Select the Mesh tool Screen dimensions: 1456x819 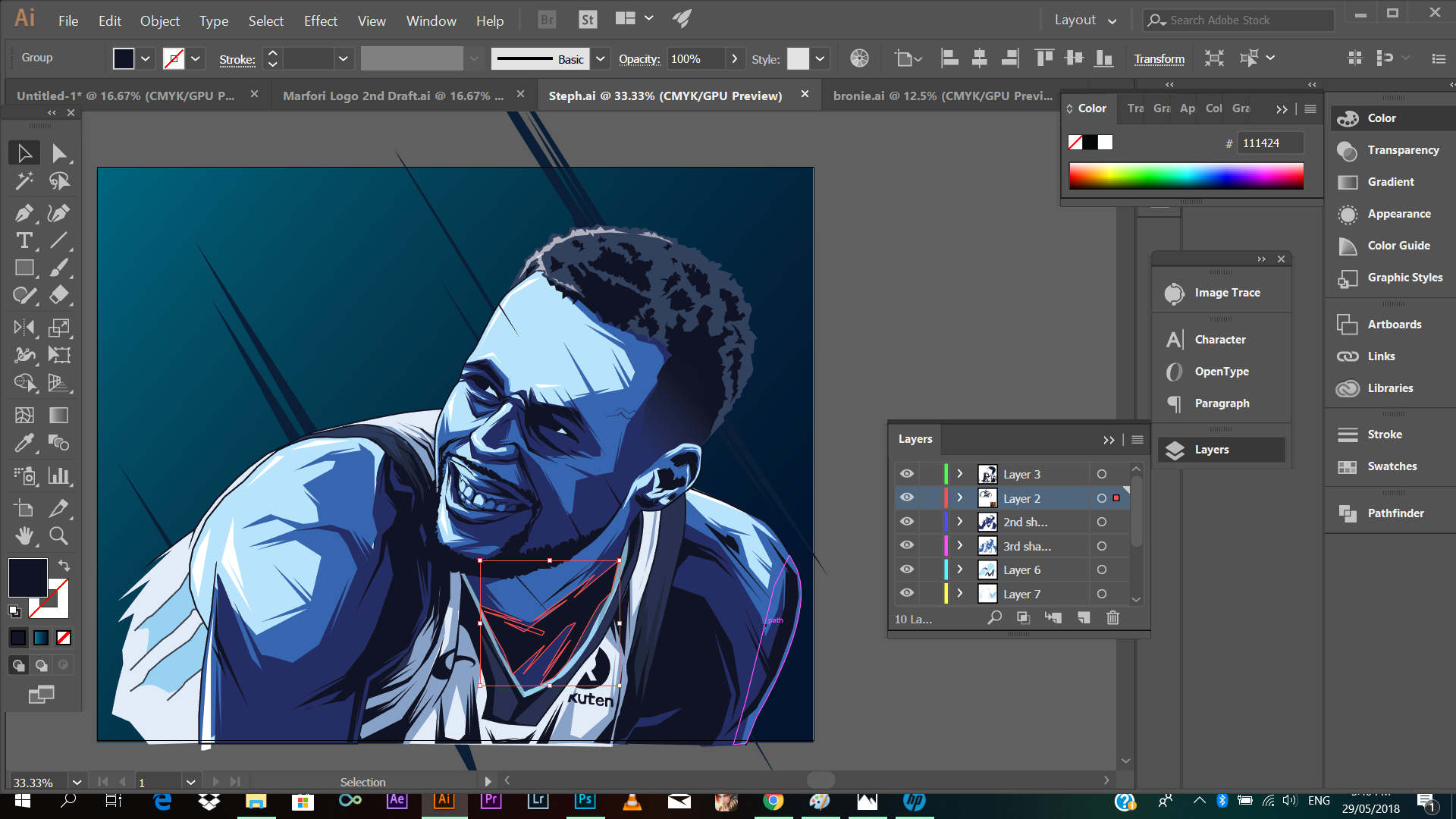pos(24,415)
